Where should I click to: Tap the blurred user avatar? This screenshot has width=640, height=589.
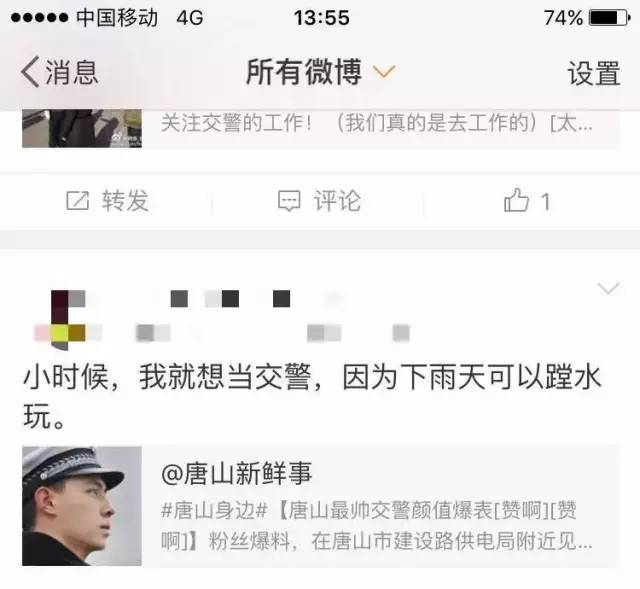point(68,320)
